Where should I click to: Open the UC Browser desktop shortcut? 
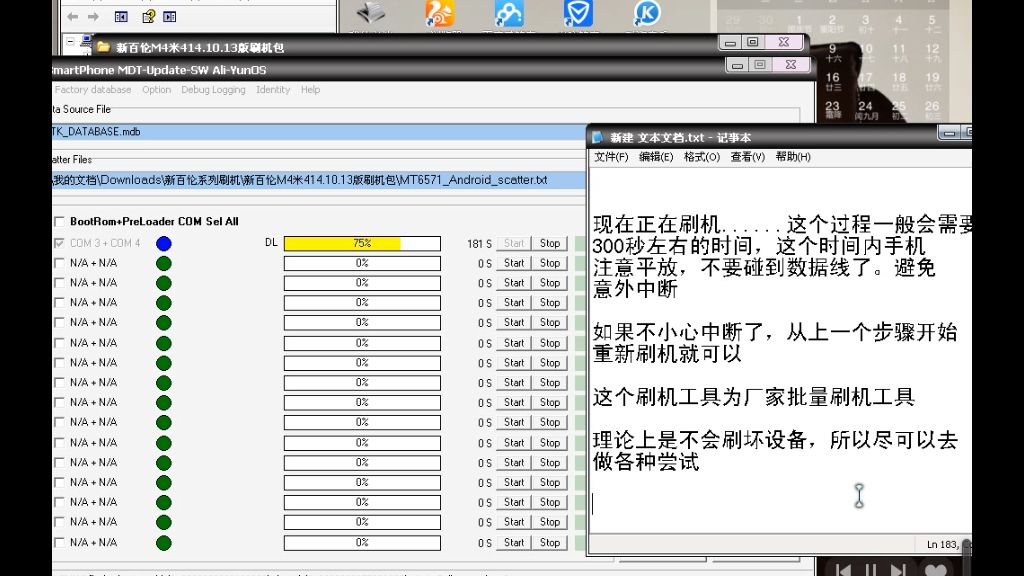coord(440,14)
